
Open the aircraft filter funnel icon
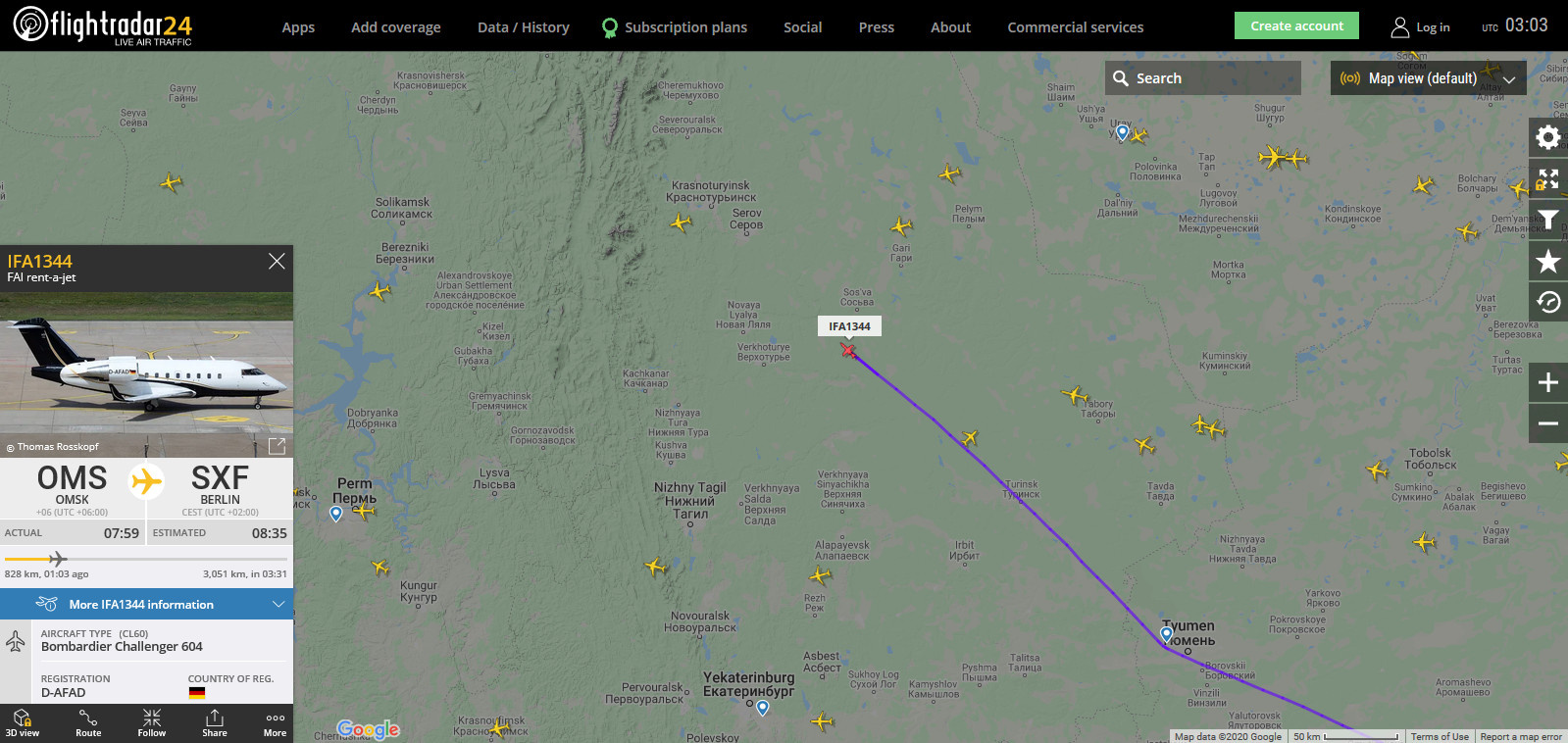1548,220
